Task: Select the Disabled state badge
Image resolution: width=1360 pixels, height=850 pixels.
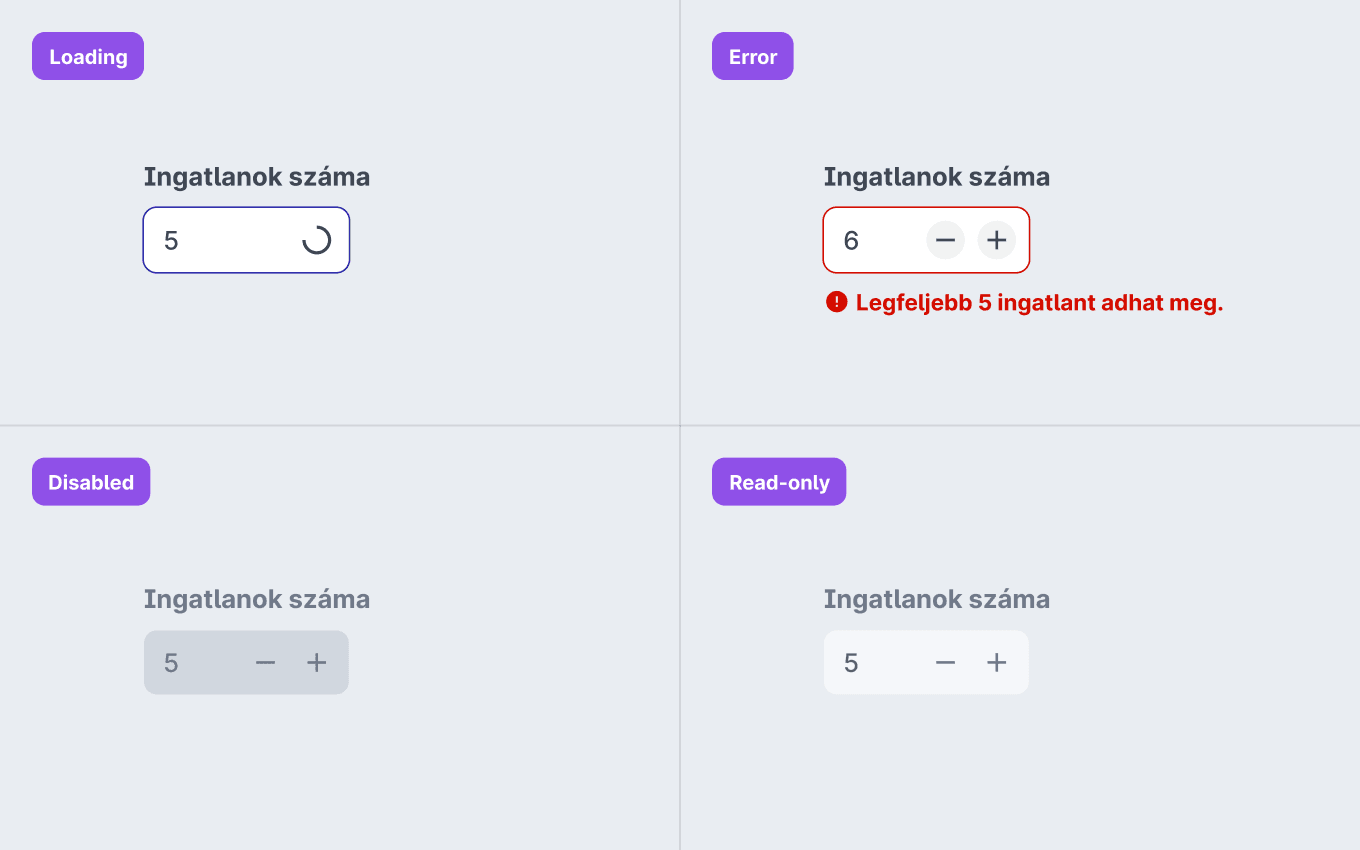Action: coord(91,482)
